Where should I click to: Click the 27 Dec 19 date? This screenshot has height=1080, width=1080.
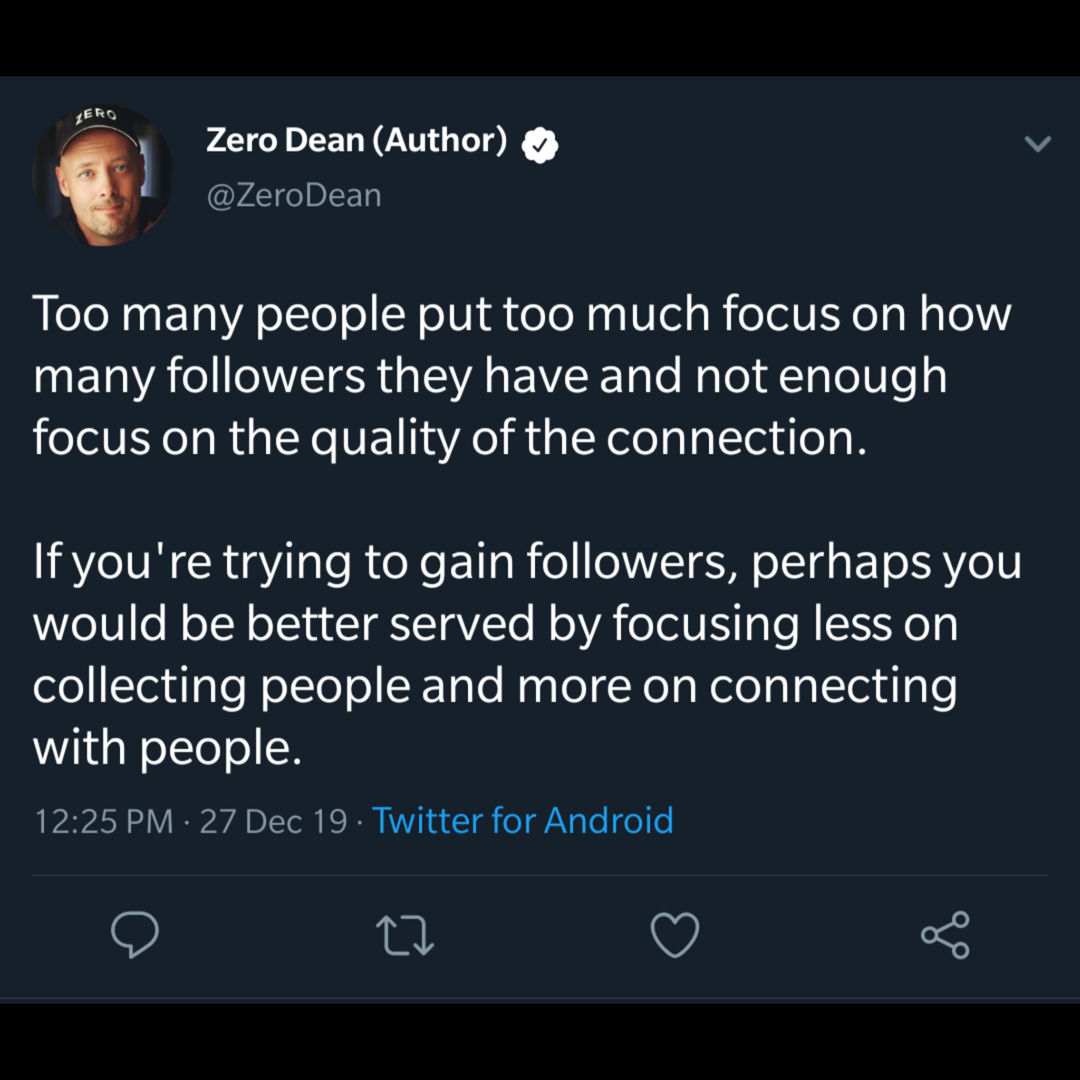[273, 821]
